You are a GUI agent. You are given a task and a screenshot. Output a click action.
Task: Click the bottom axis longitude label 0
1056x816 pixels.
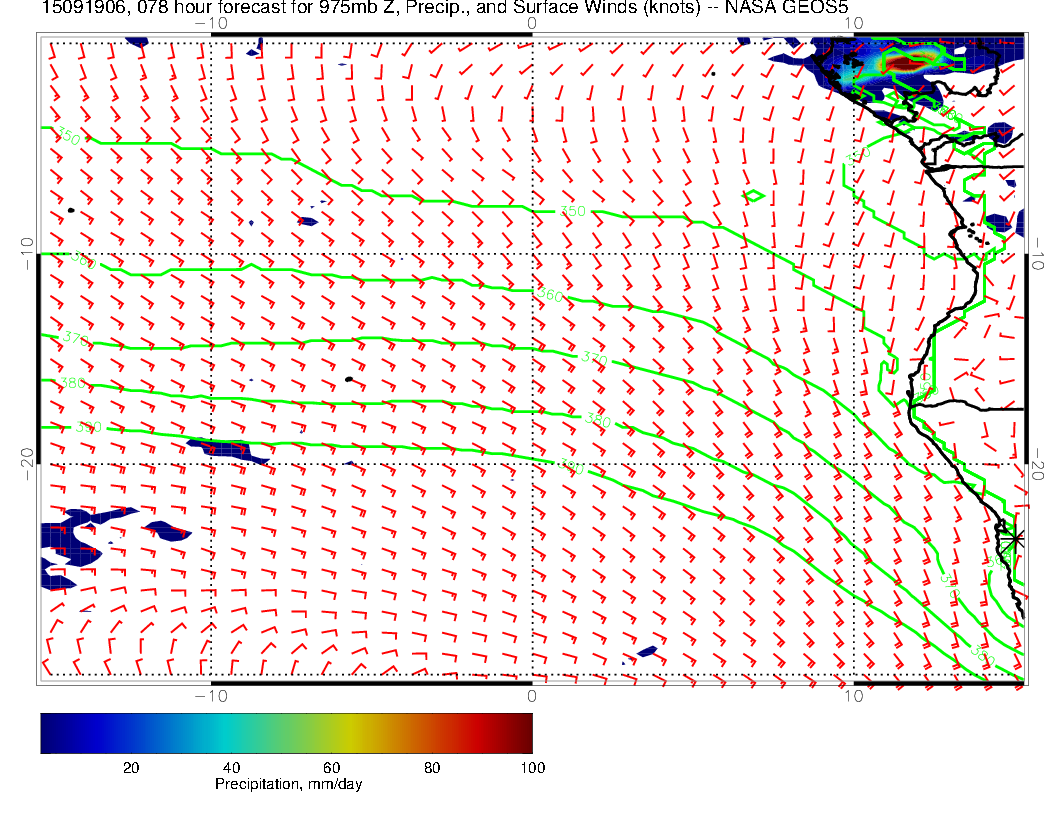coord(532,695)
